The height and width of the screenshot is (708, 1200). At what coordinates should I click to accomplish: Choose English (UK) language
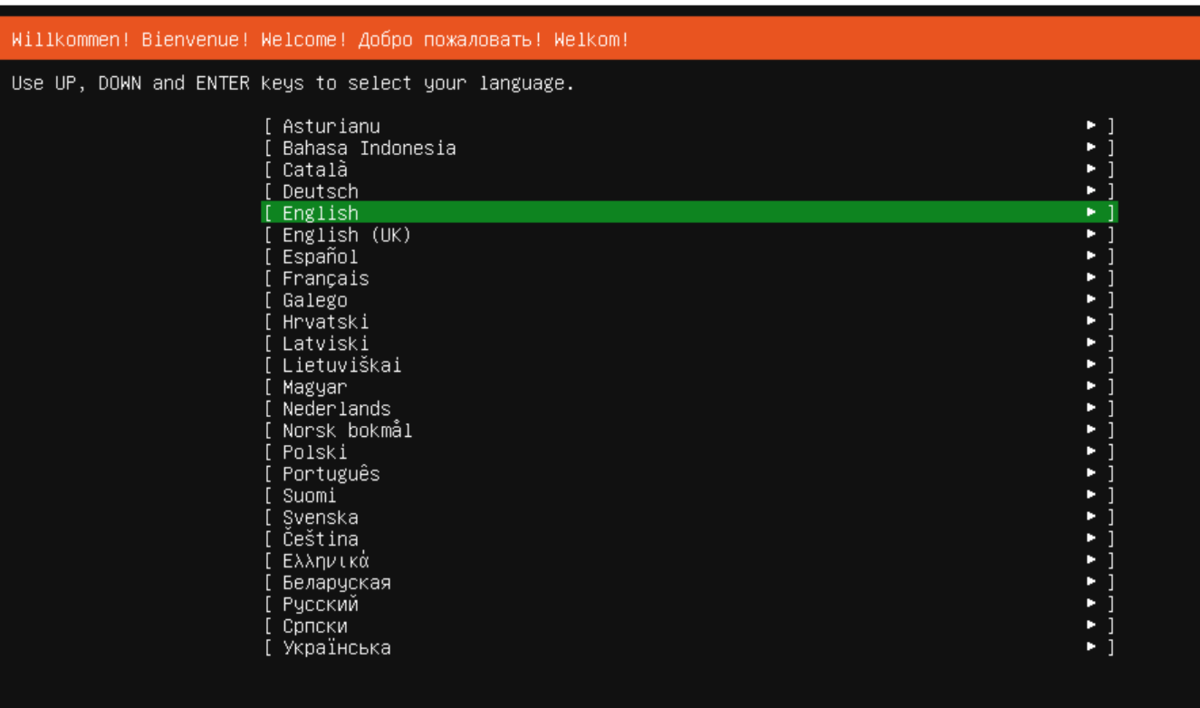point(689,235)
